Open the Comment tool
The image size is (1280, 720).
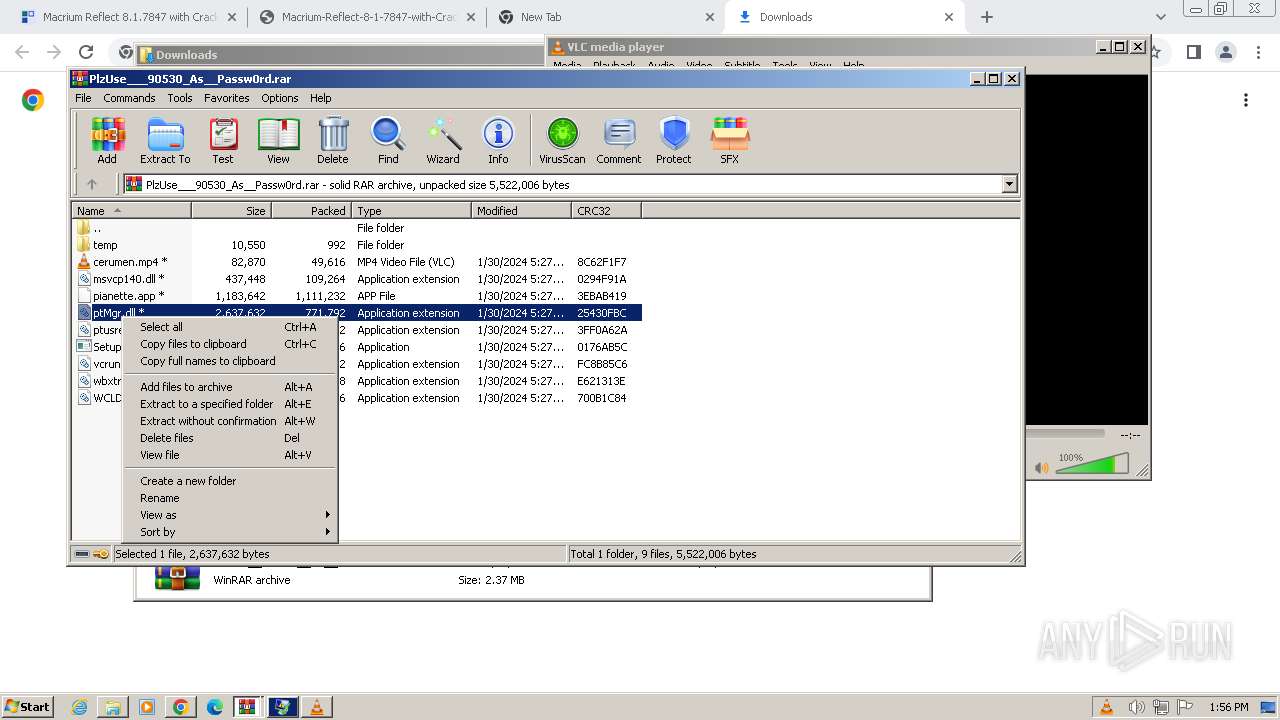[619, 140]
